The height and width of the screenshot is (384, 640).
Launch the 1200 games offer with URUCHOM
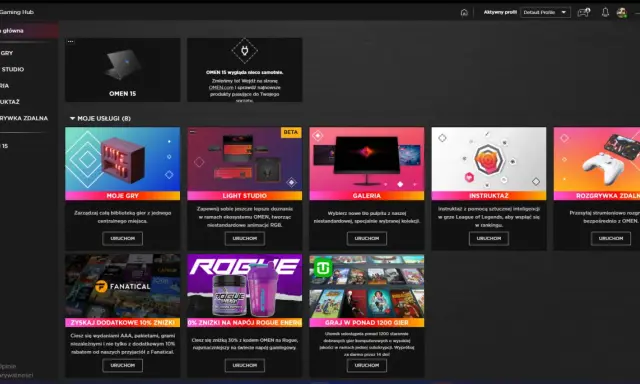(x=367, y=365)
